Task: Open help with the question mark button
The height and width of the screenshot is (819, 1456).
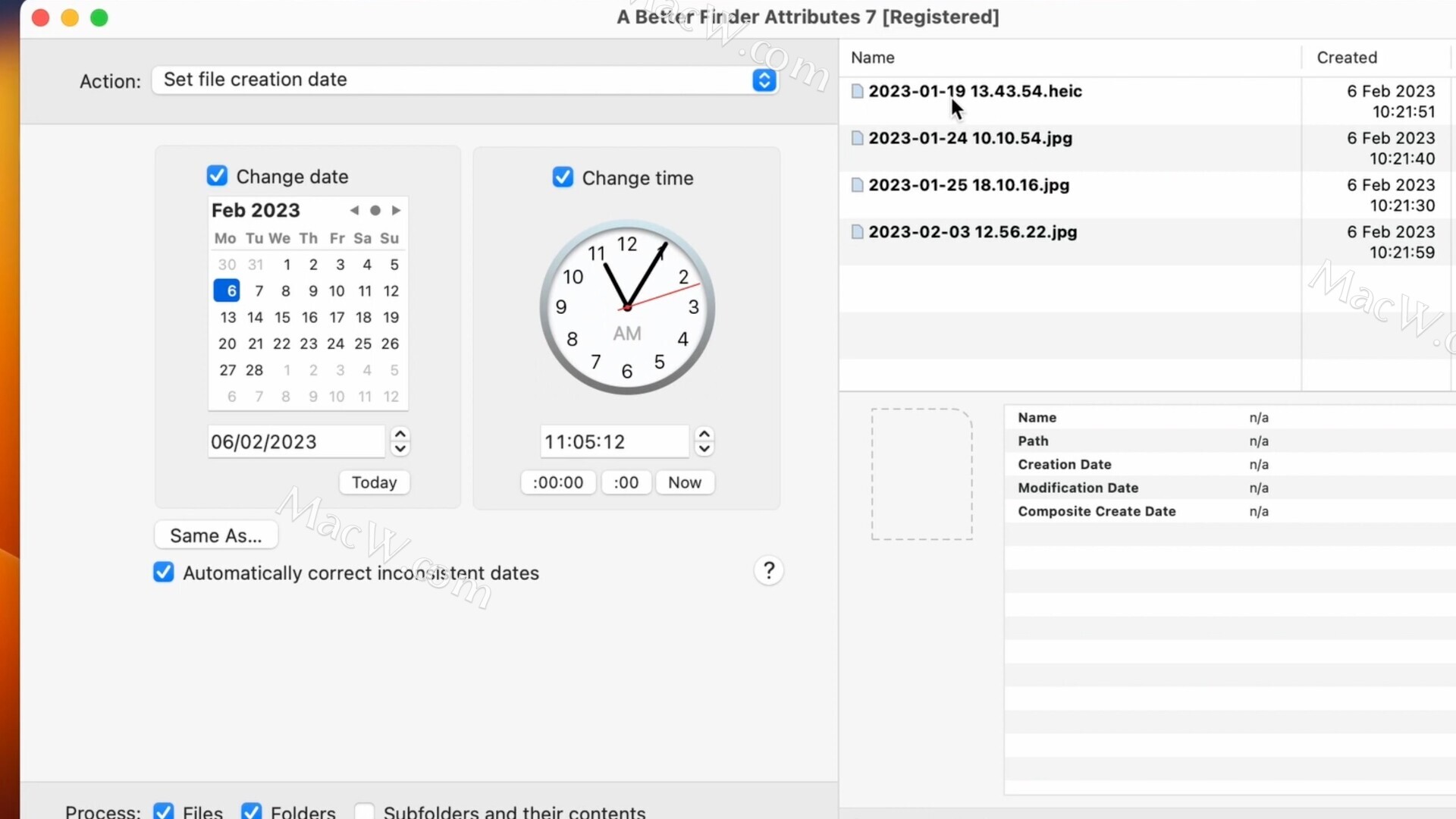Action: coord(769,570)
